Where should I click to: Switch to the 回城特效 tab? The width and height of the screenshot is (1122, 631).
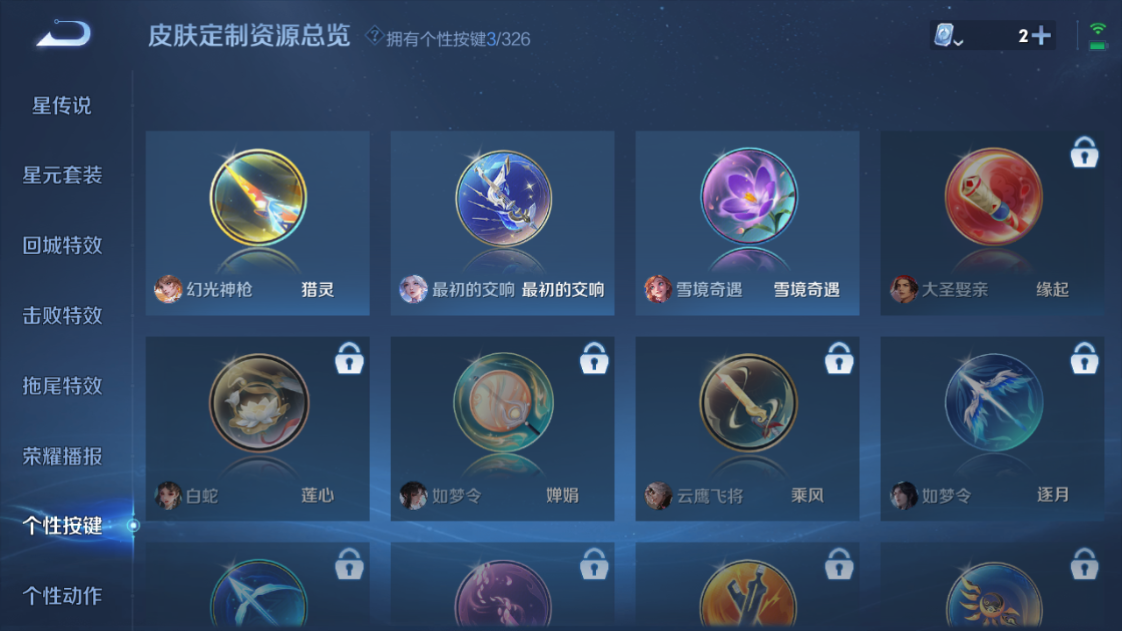point(62,245)
